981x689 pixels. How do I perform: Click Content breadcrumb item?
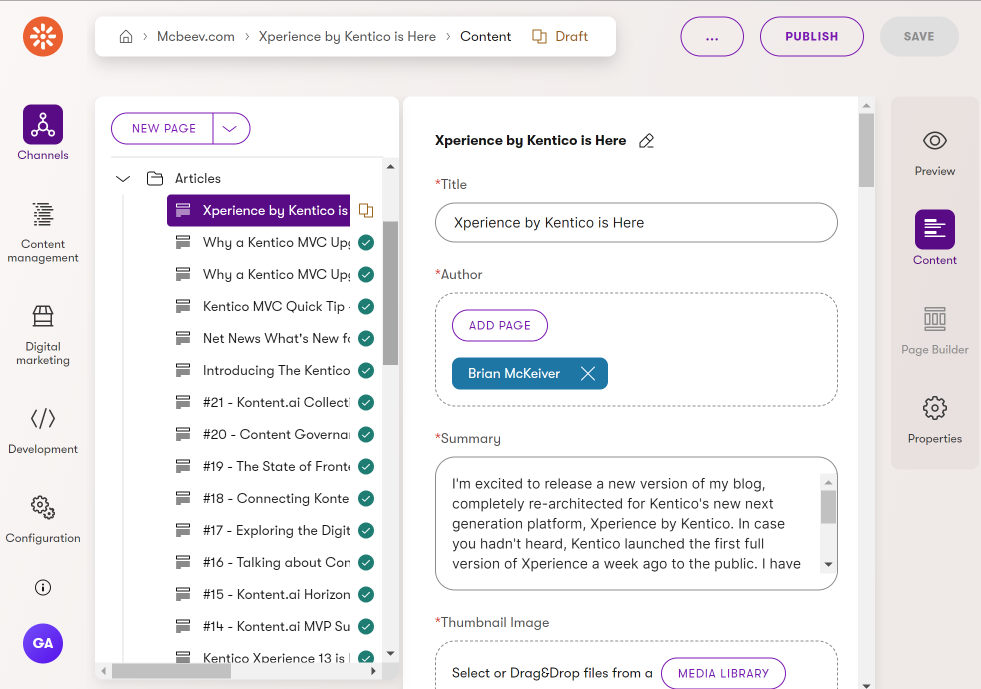(x=485, y=36)
